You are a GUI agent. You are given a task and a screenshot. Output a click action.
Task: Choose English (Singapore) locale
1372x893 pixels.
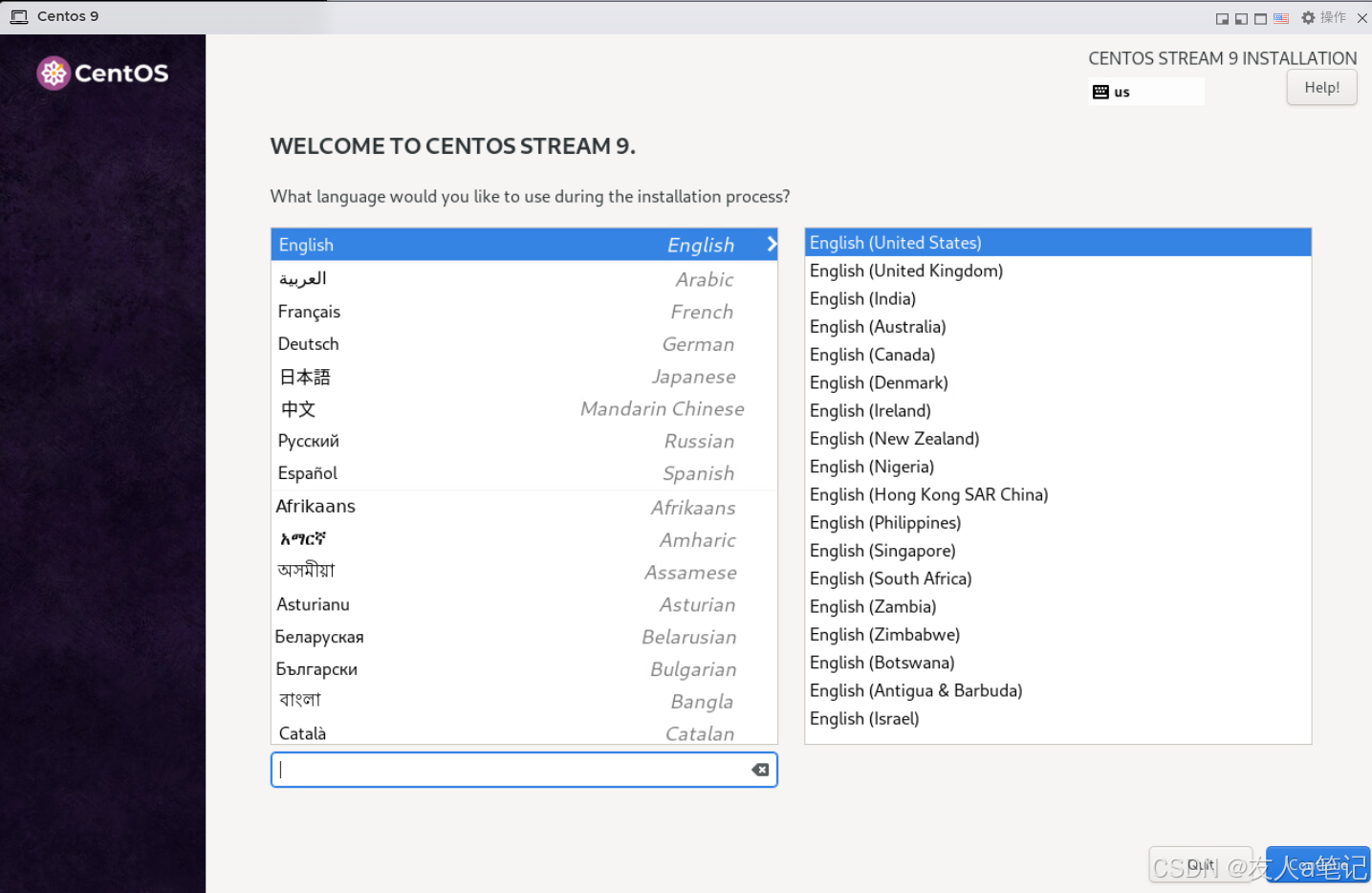pos(1057,551)
